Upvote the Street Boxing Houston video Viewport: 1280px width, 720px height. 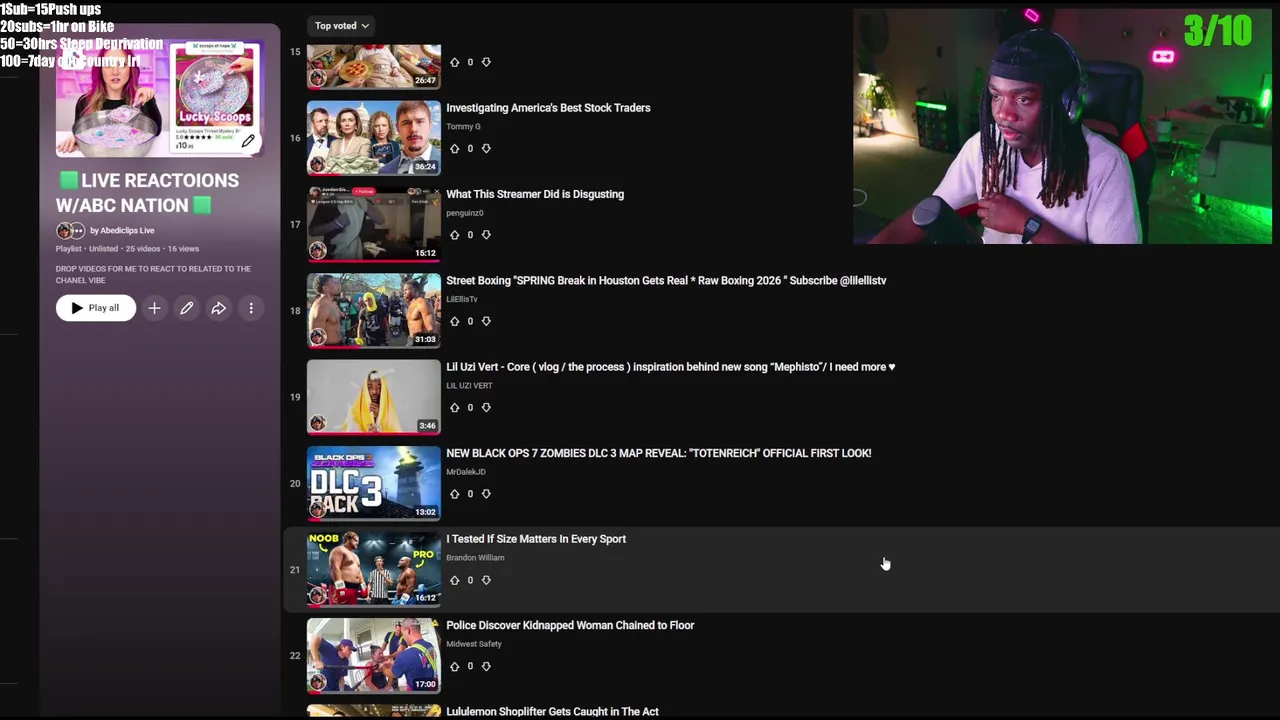455,321
